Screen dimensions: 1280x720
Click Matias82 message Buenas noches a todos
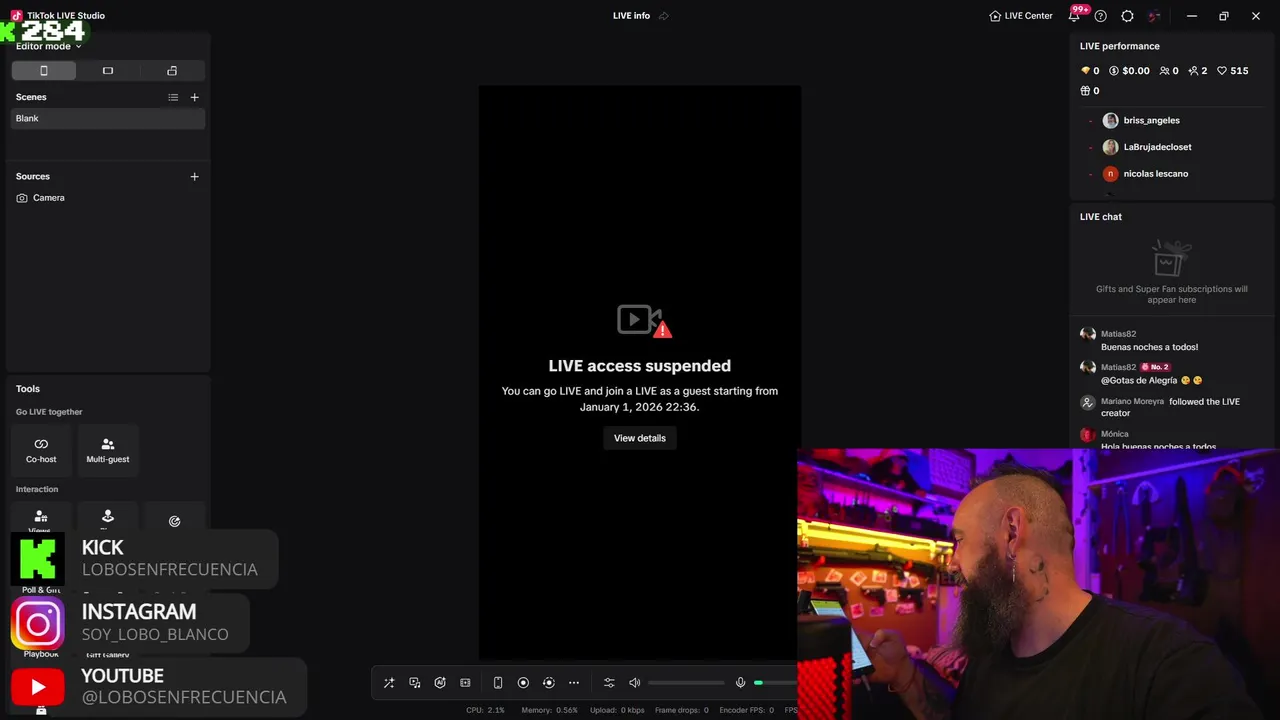click(x=1149, y=347)
